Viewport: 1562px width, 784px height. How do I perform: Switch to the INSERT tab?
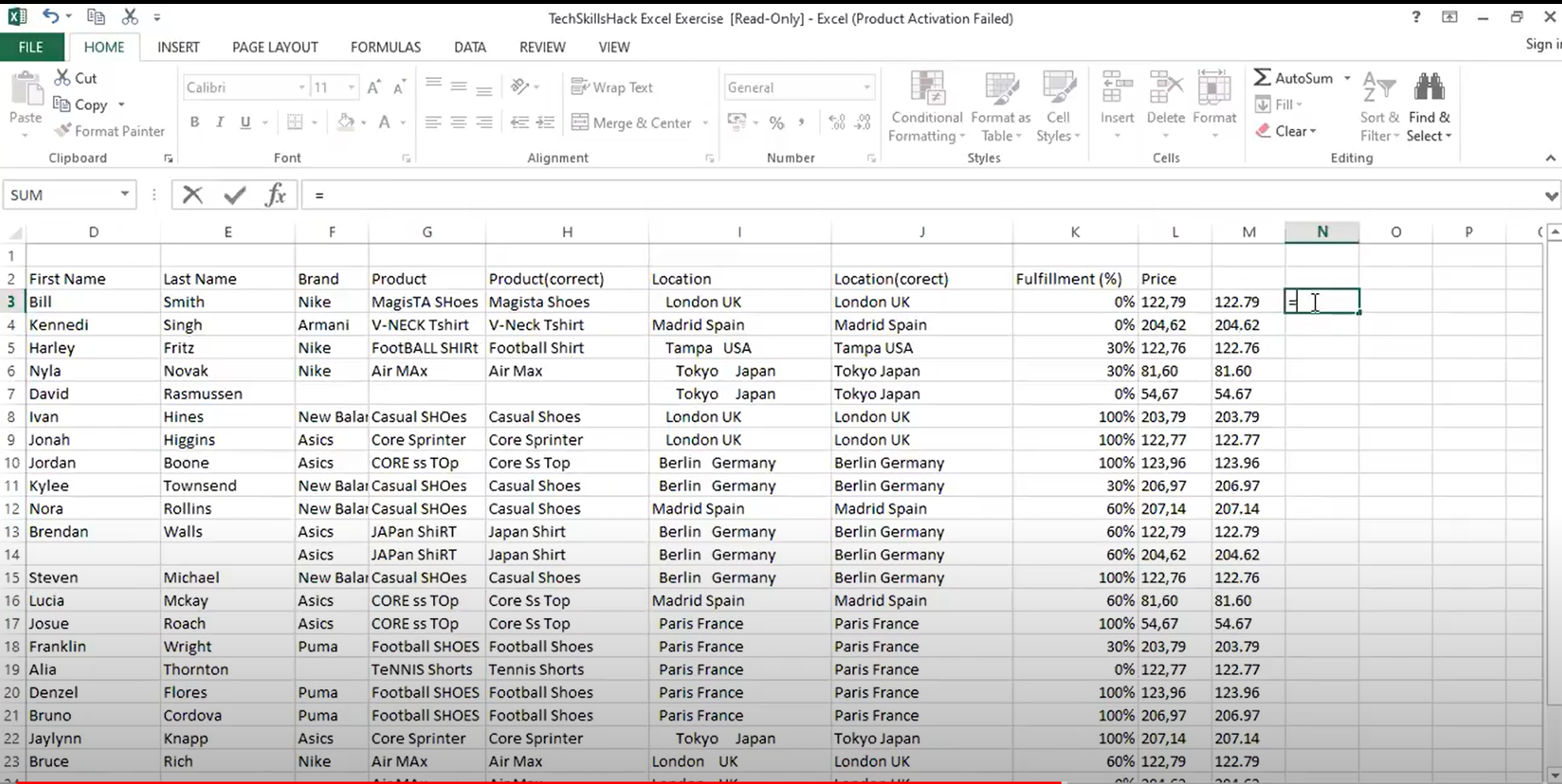[x=179, y=47]
